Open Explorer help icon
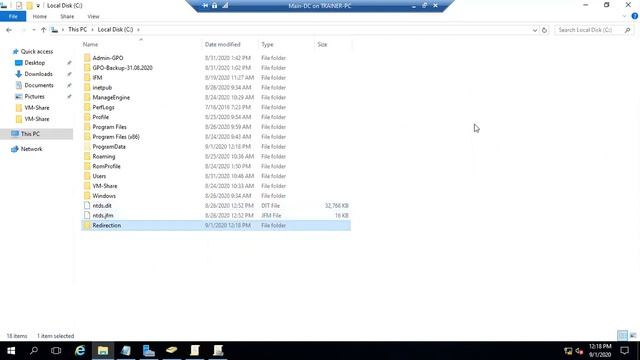This screenshot has height=360, width=640. click(634, 16)
